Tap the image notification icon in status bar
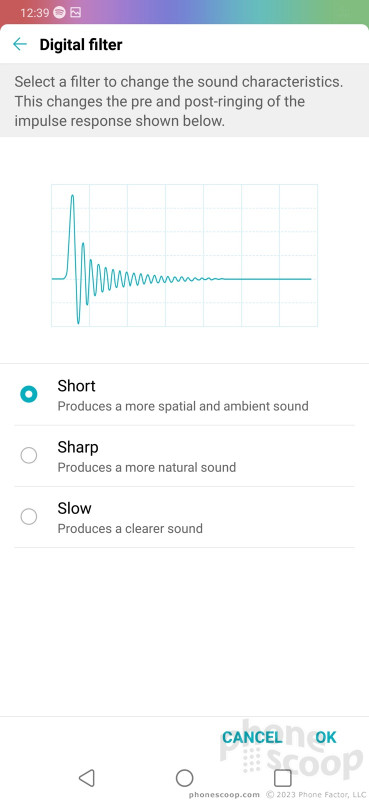The image size is (369, 800). (x=75, y=12)
